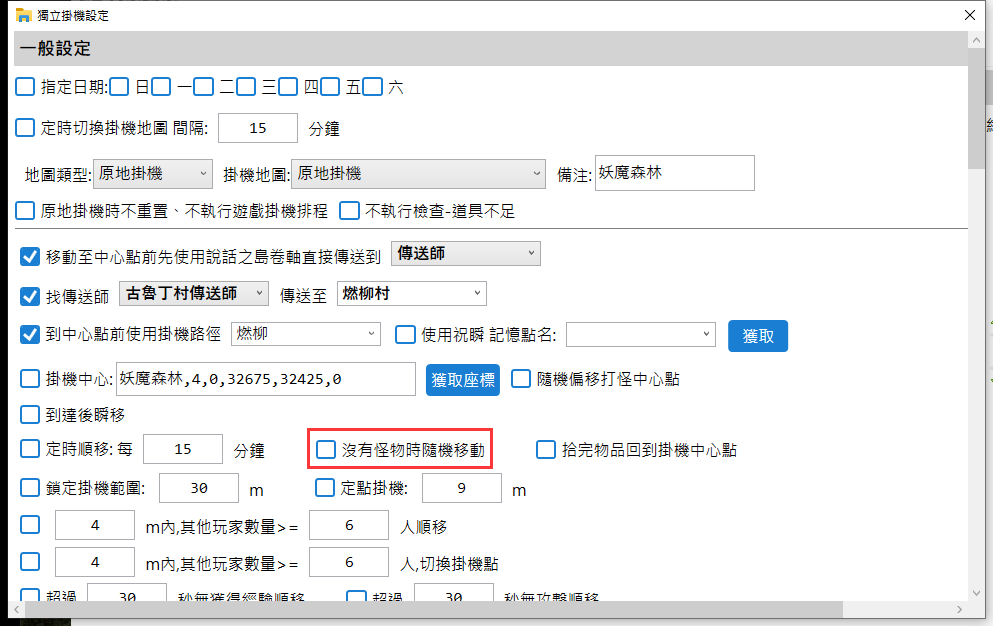This screenshot has height=626, width=993.
Task: Click the 備注 text field
Action: point(673,173)
